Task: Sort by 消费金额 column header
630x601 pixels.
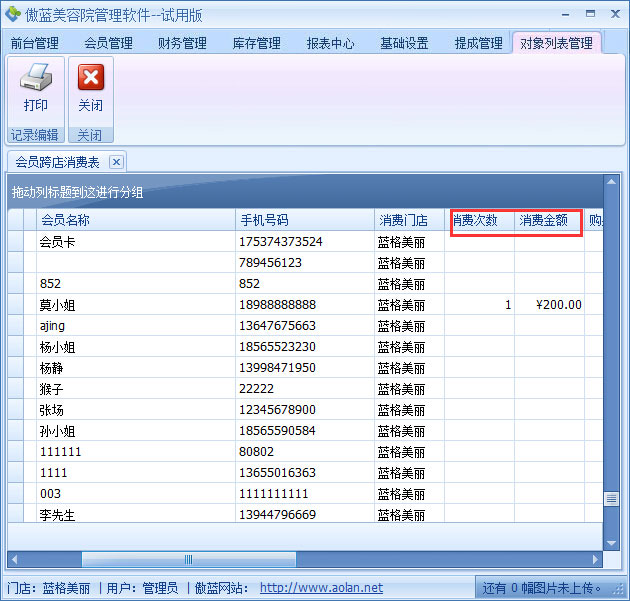Action: [545, 220]
